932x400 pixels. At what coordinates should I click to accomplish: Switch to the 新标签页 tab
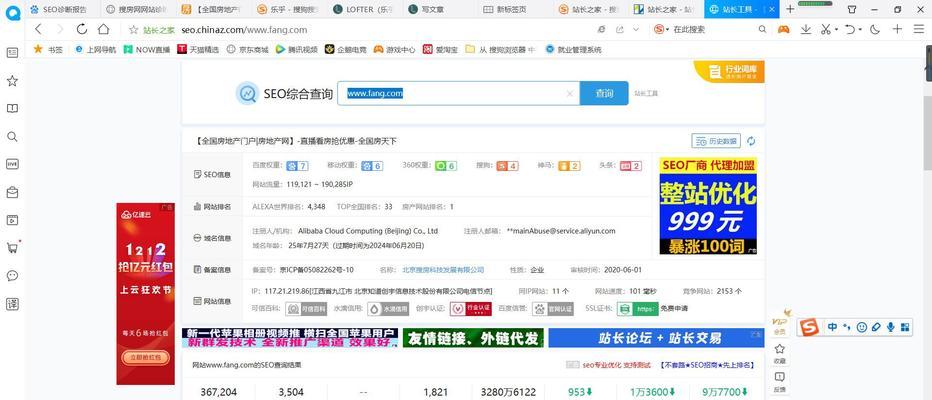point(514,9)
